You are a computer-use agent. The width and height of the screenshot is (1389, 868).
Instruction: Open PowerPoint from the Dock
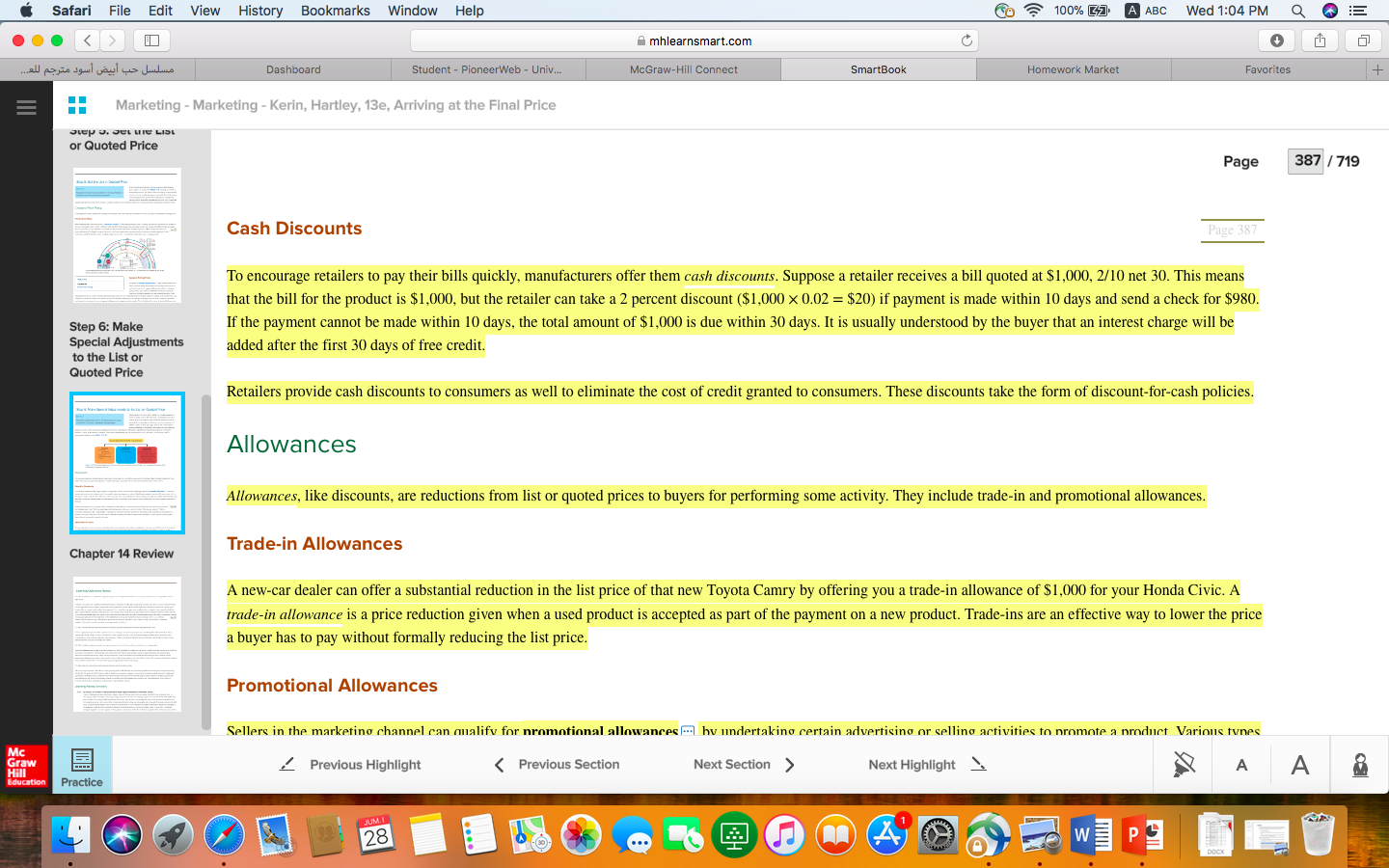(x=1141, y=835)
